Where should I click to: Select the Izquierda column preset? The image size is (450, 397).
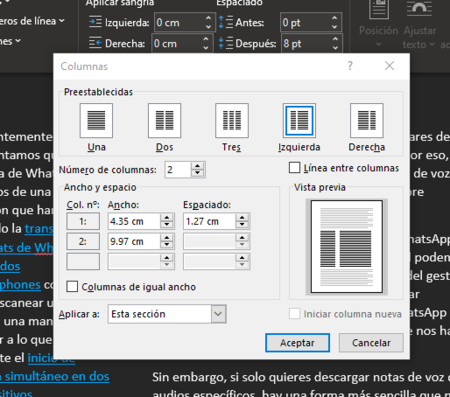(299, 120)
